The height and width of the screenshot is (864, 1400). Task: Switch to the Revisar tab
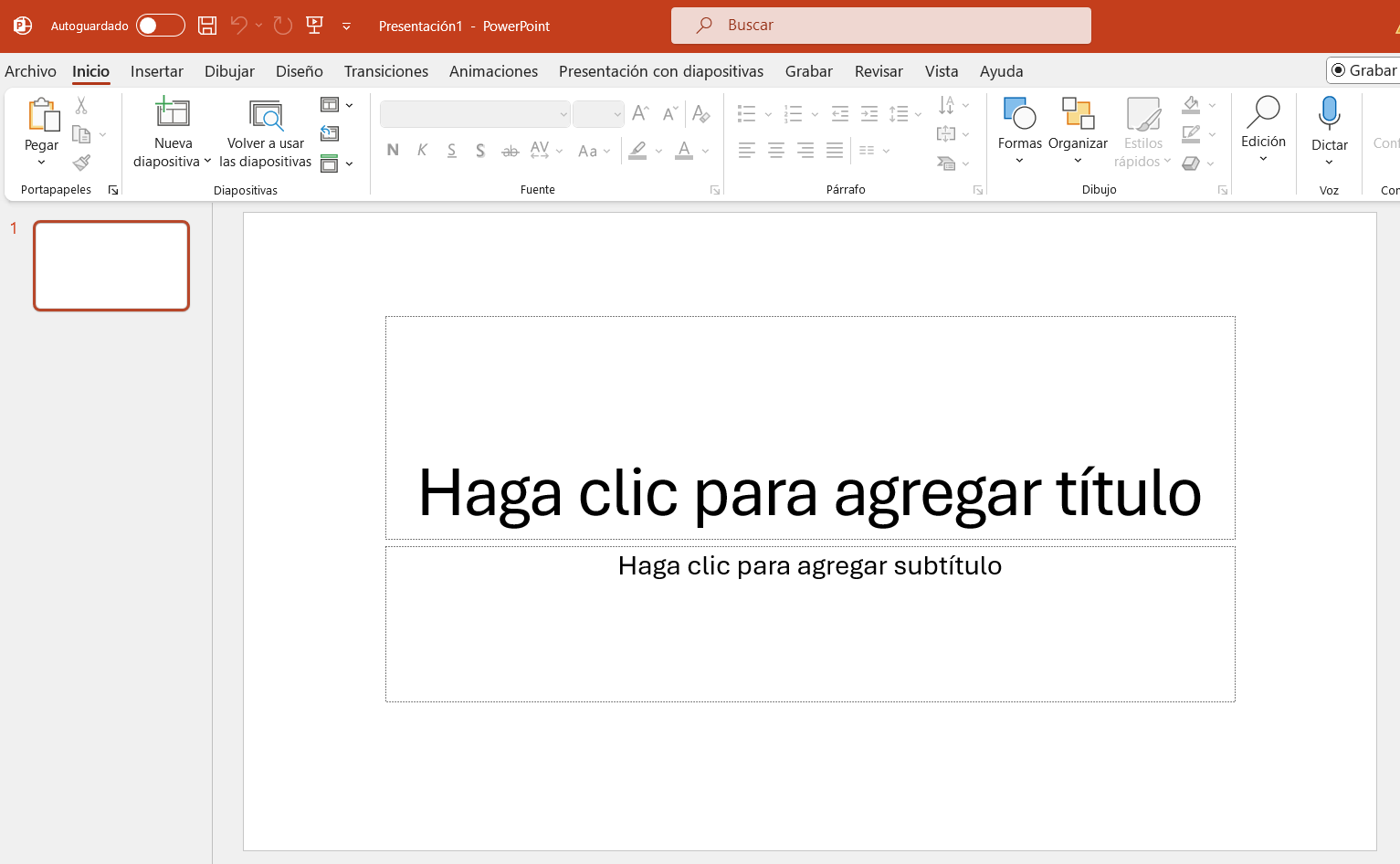coord(879,71)
